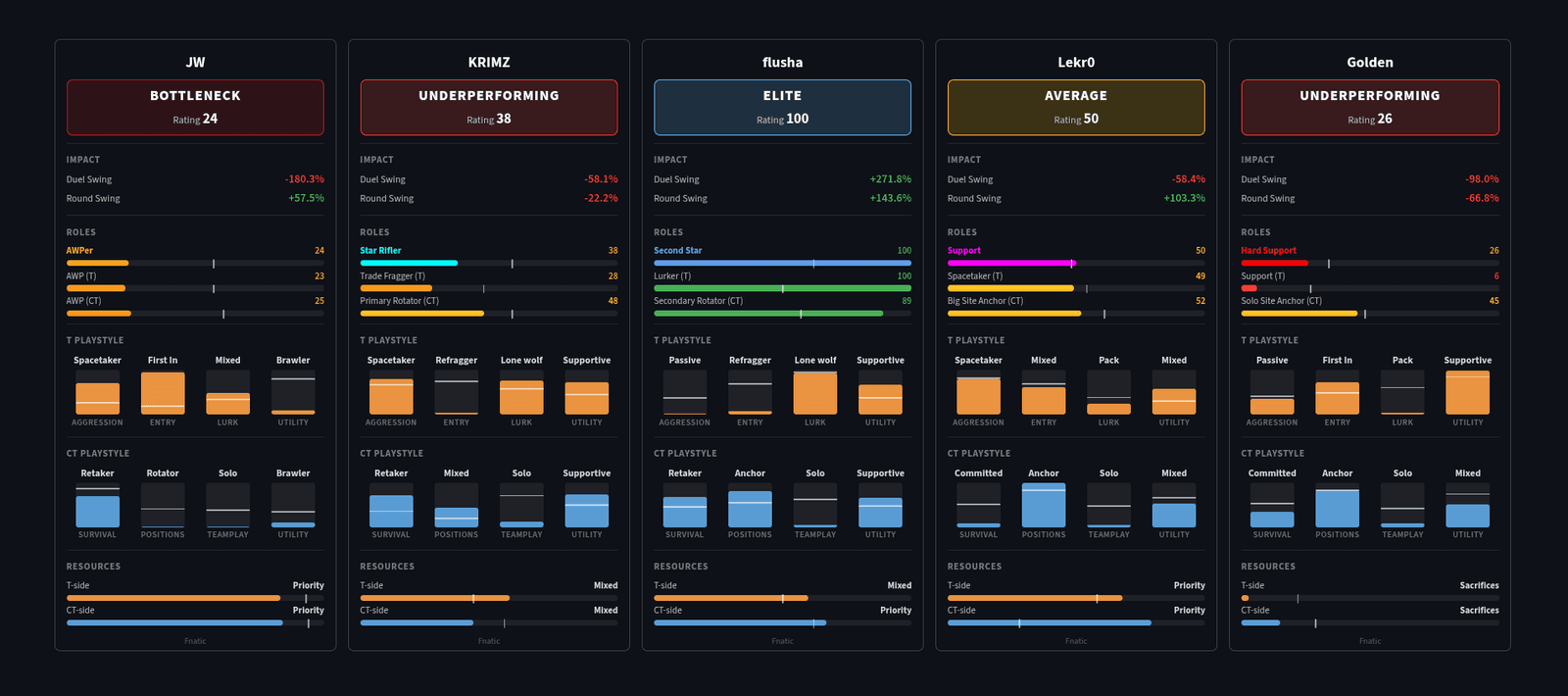Click JW's T-side resources bar
Image resolution: width=1568 pixels, height=696 pixels.
[195, 598]
